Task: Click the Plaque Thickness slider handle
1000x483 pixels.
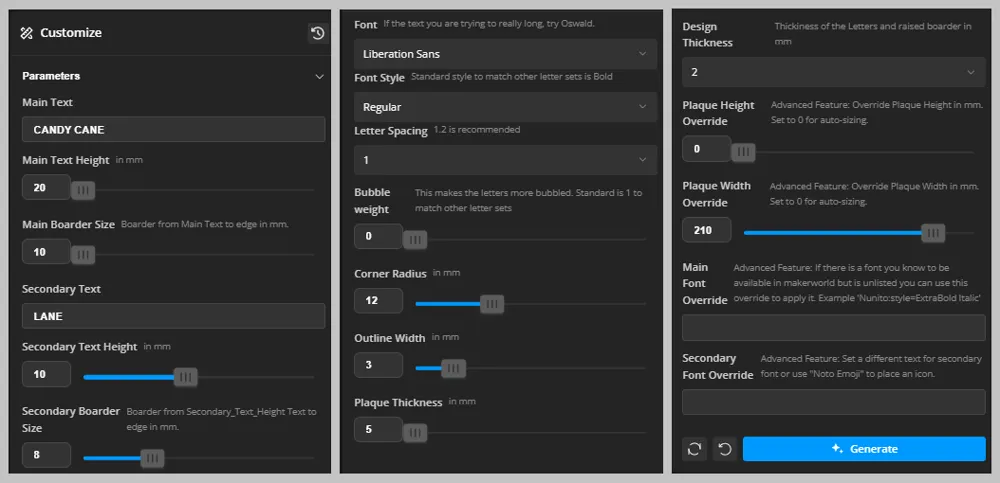Action: [x=415, y=433]
